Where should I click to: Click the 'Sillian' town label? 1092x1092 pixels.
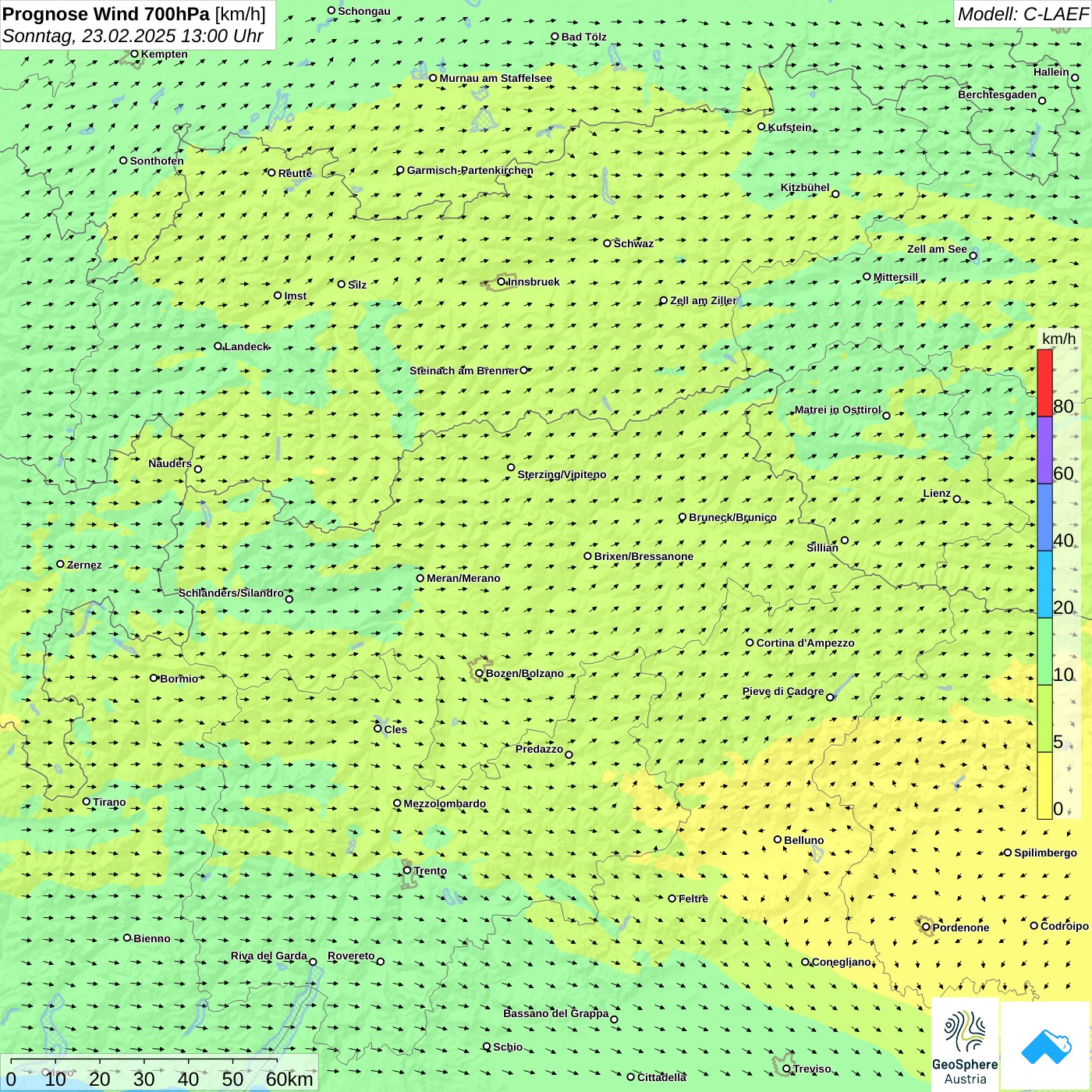coord(822,548)
